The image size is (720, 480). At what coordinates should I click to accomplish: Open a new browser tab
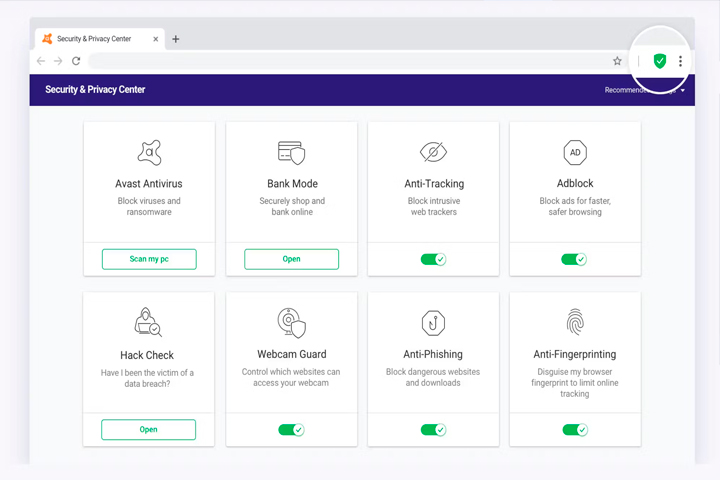coord(175,39)
